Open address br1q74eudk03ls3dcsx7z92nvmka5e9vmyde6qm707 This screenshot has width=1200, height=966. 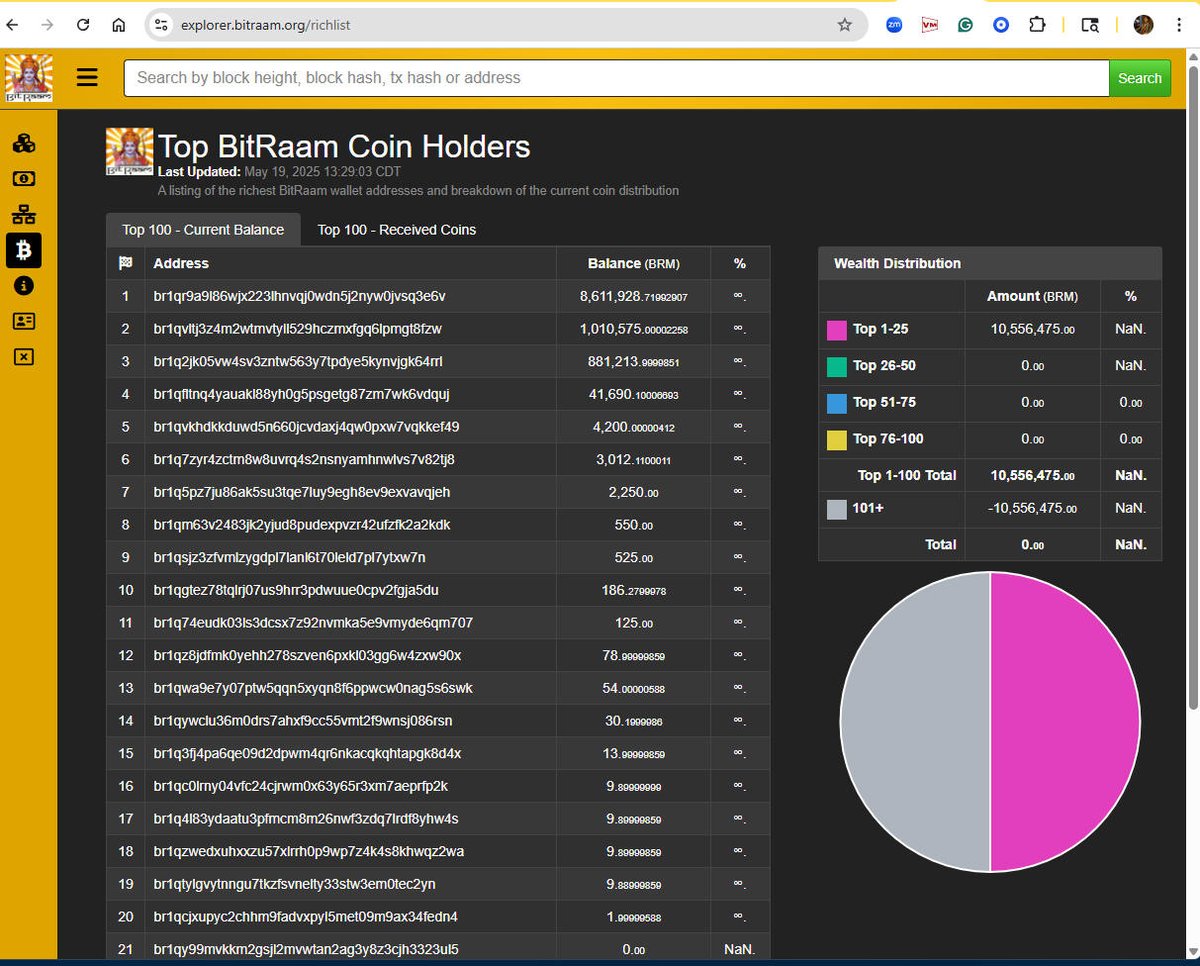click(313, 622)
